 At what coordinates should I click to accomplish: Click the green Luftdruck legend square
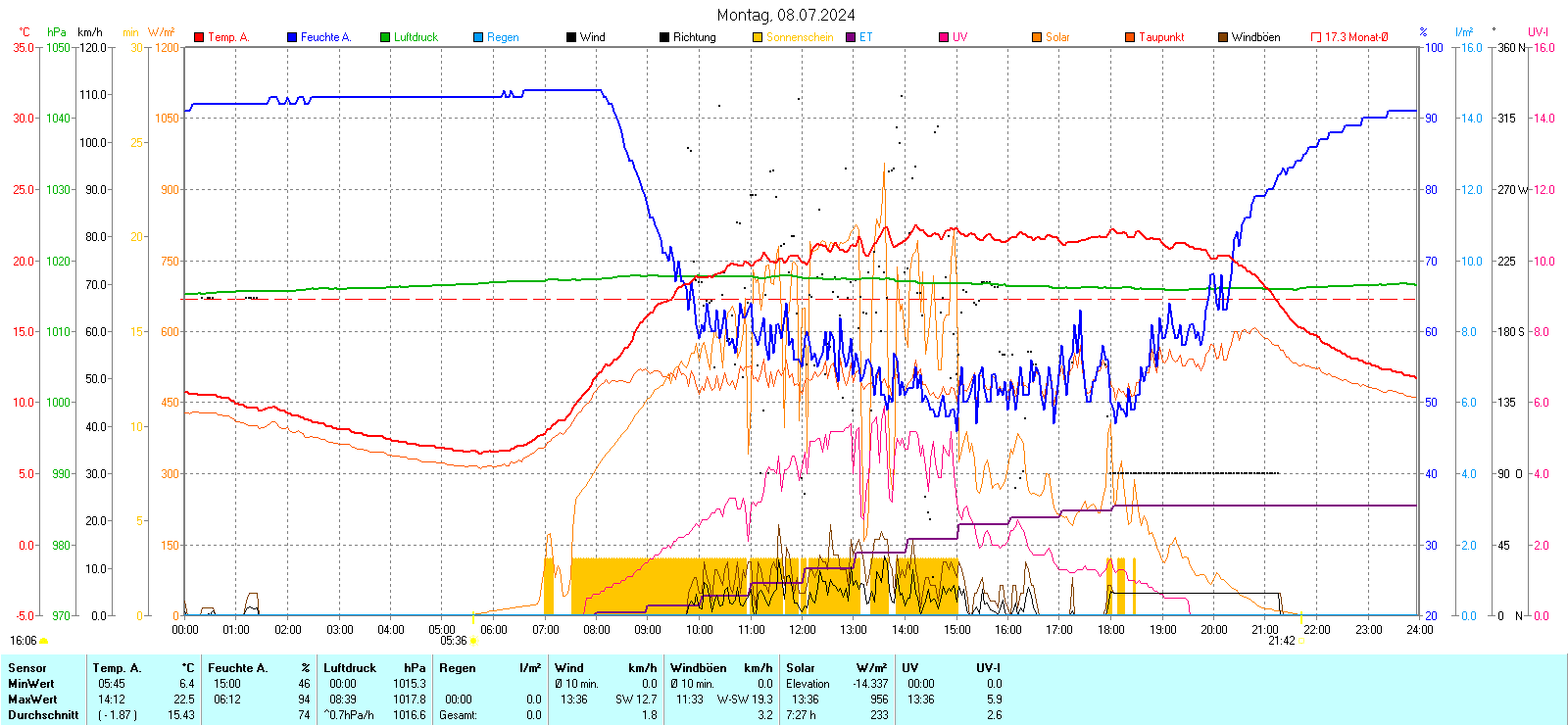pyautogui.click(x=385, y=37)
